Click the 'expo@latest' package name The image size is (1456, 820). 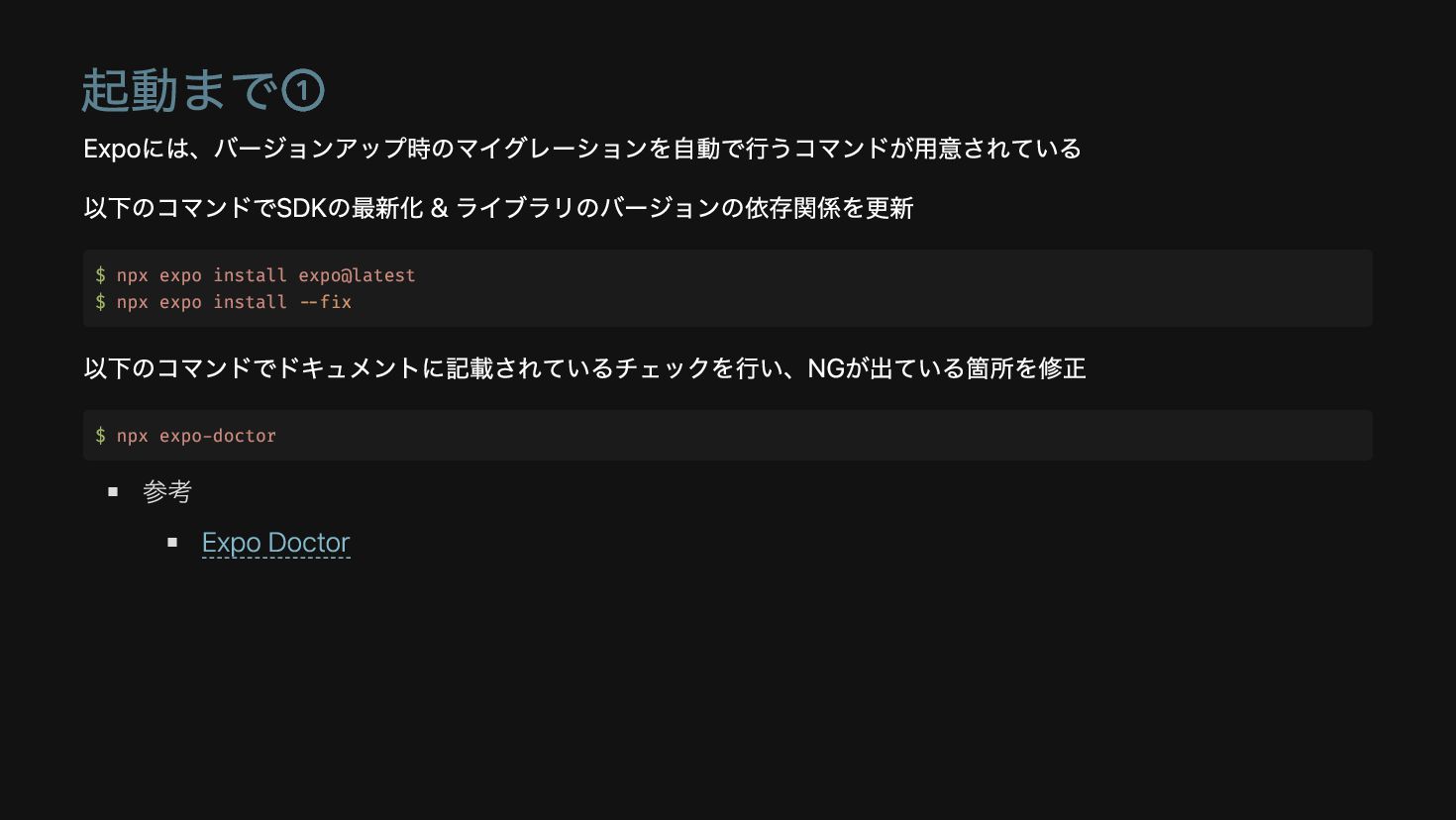point(357,275)
